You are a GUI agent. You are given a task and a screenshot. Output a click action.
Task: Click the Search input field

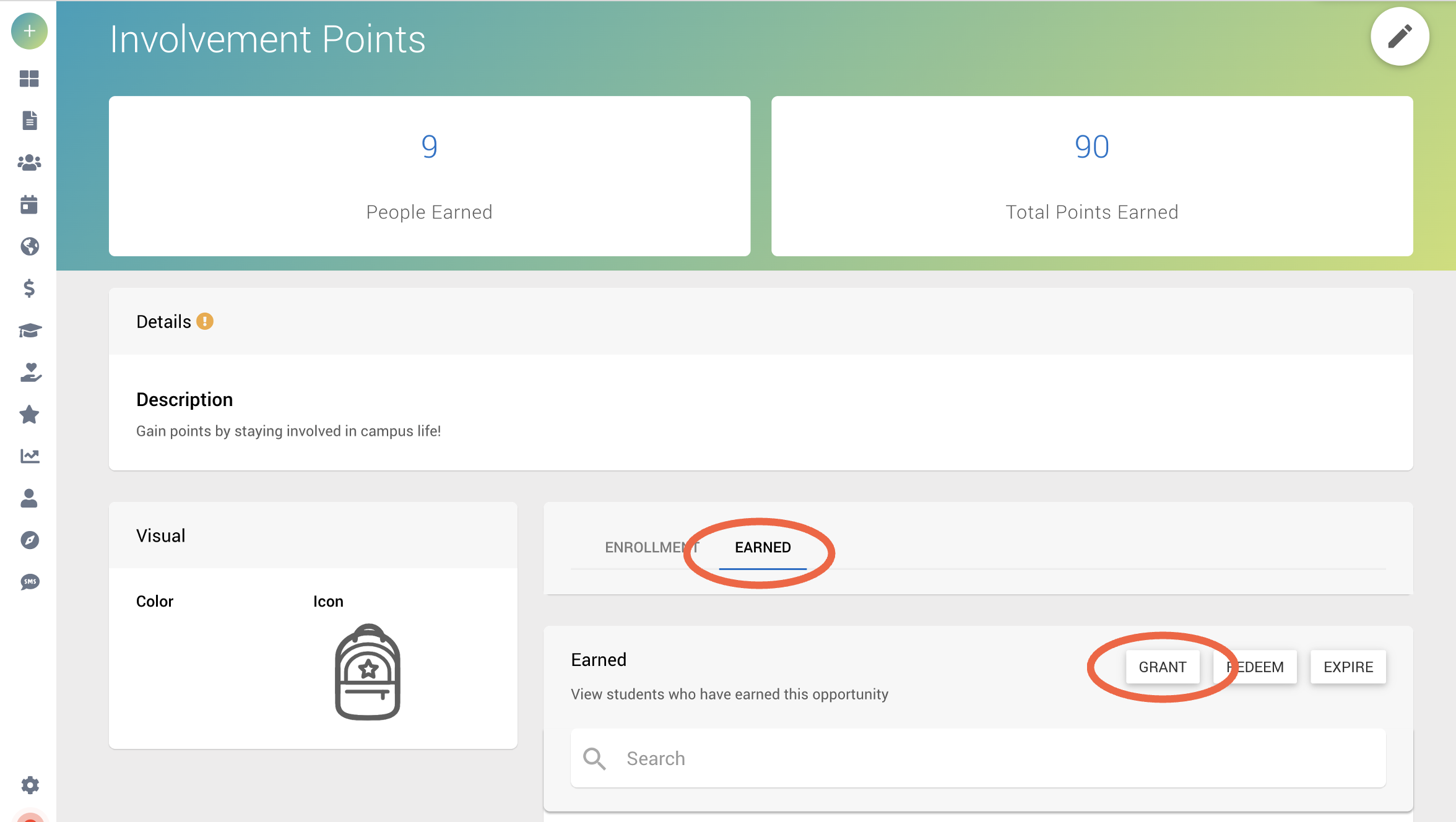[978, 758]
